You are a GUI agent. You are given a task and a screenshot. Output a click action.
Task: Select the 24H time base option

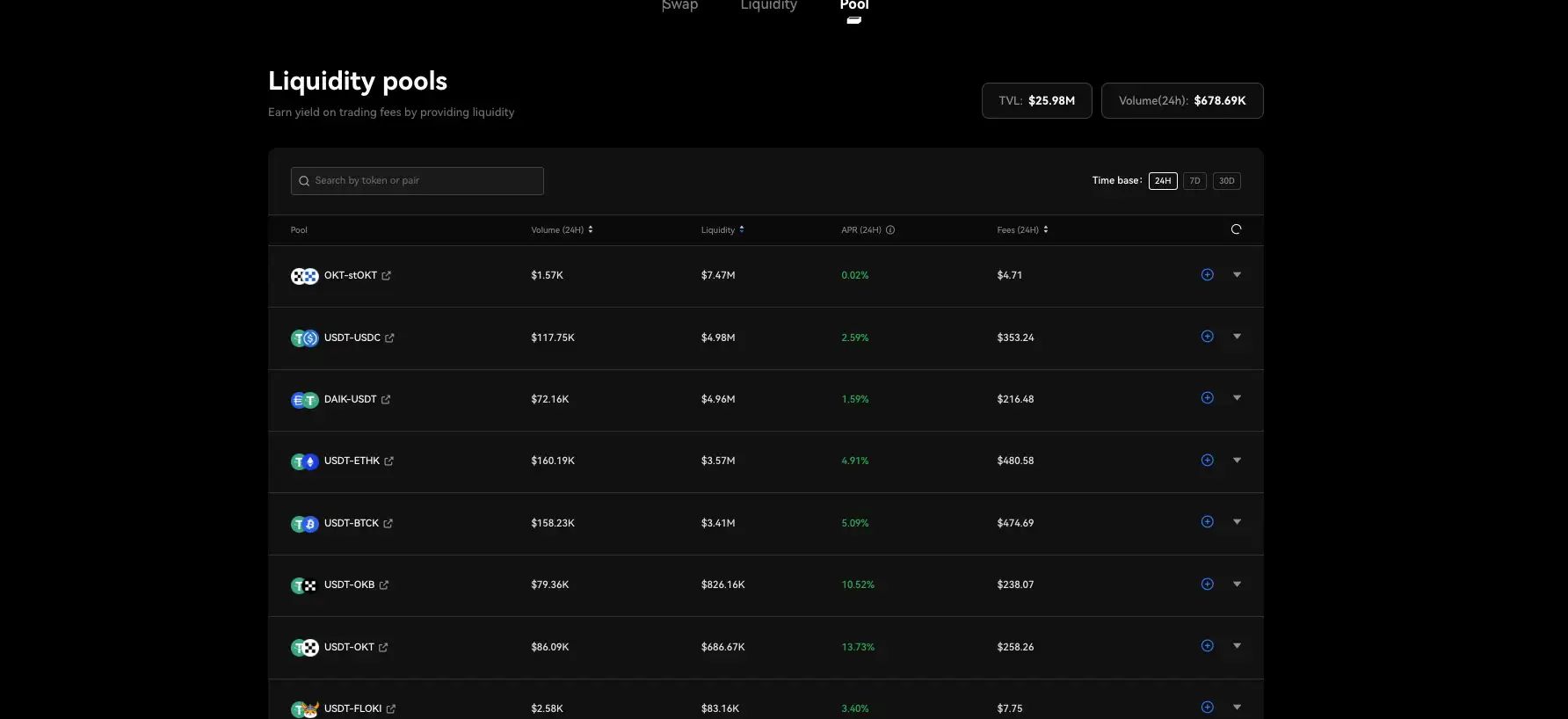[1162, 181]
